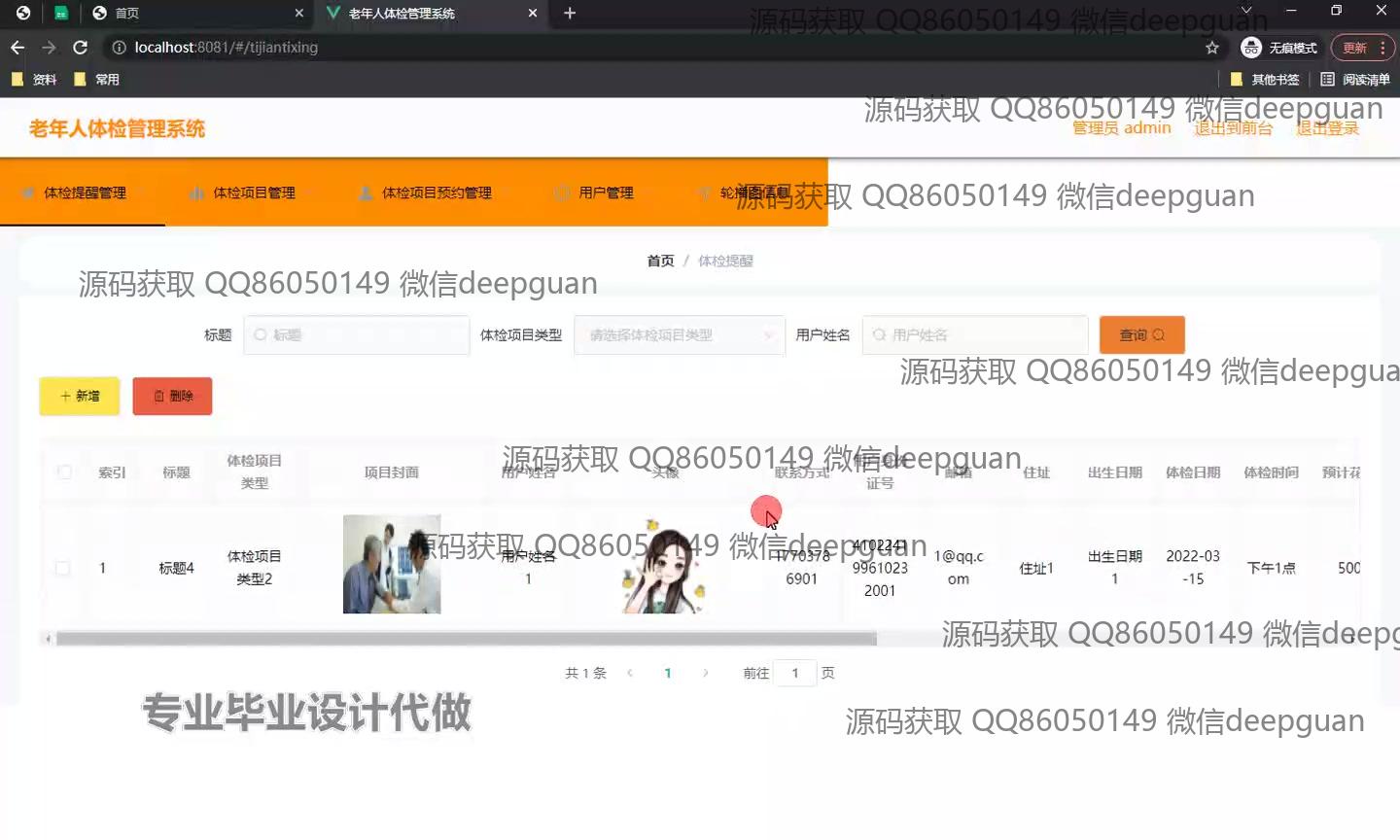Open the 体检项目管理 menu

pos(243,192)
